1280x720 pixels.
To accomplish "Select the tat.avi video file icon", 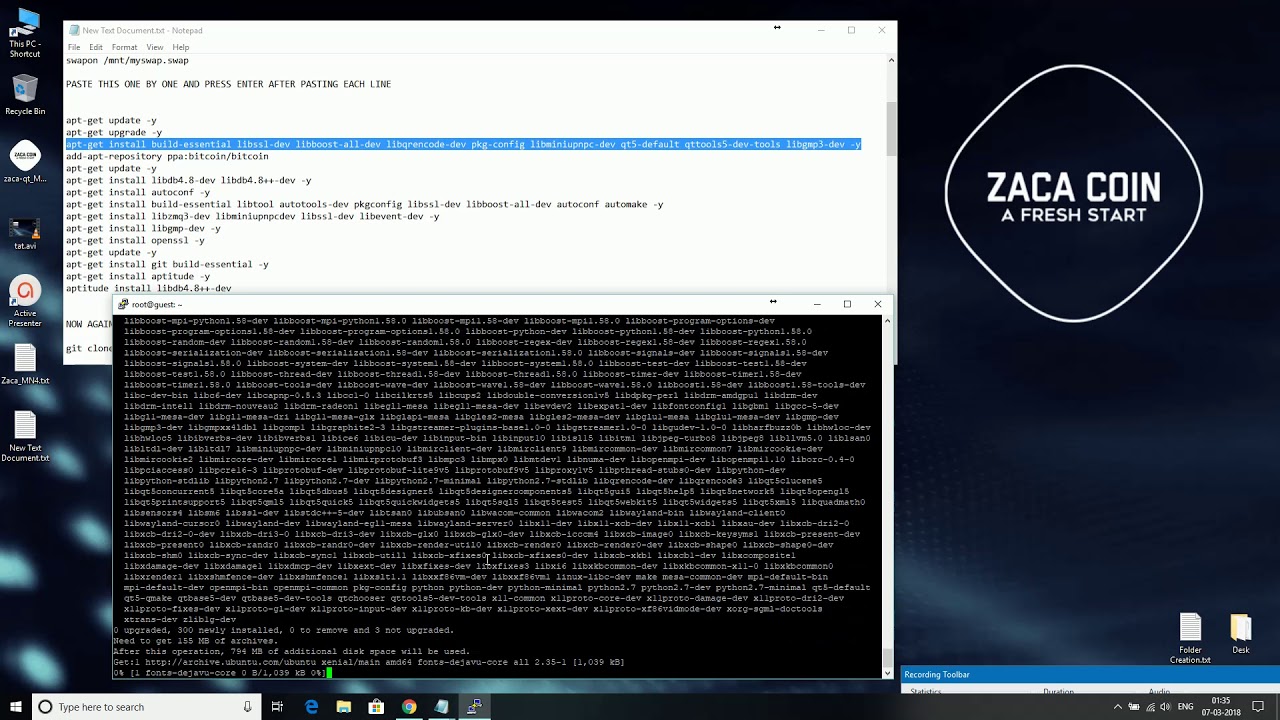I will point(25,233).
